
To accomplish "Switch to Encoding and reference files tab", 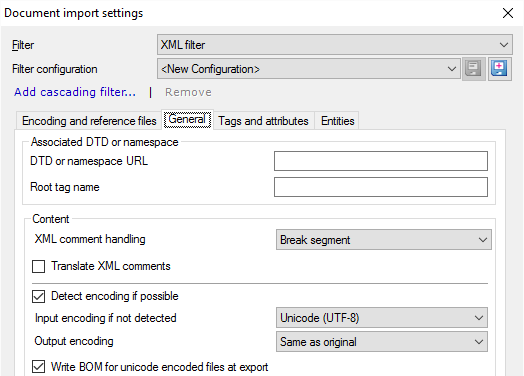I will pos(89,121).
